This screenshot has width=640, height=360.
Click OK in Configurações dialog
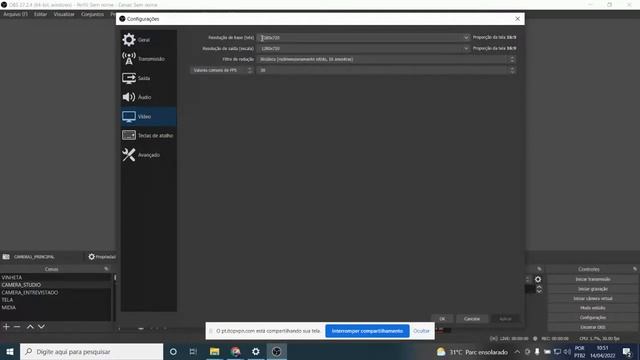(442, 319)
